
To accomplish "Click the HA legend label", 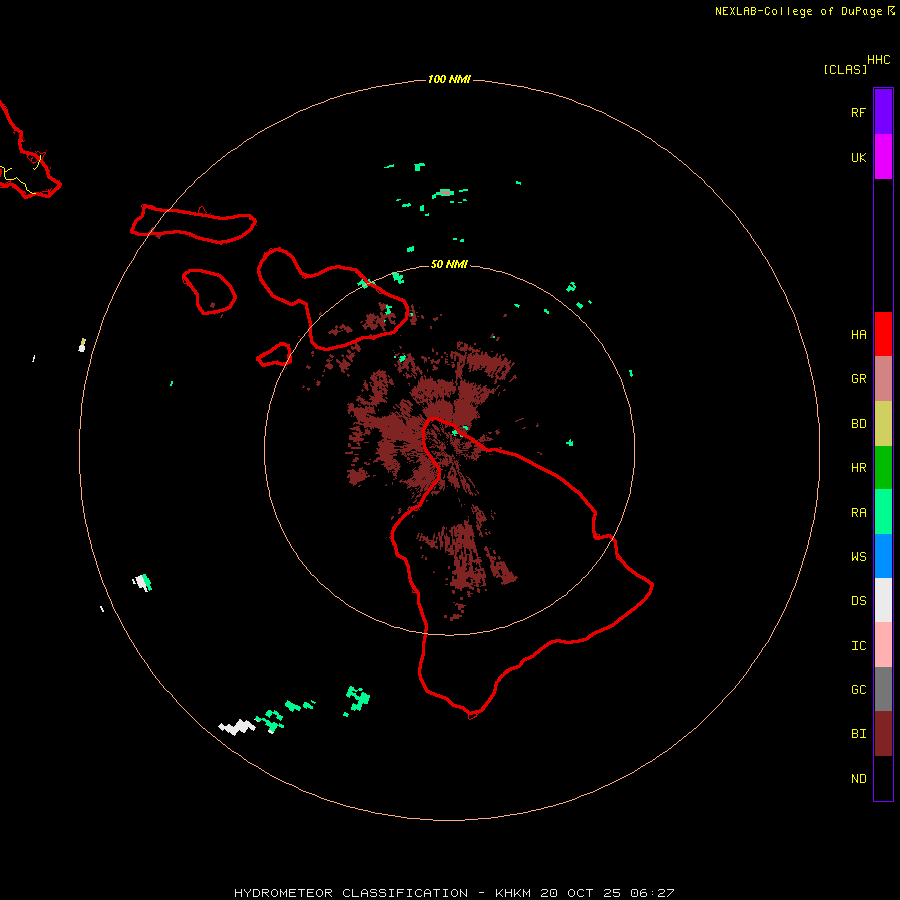I will [x=858, y=335].
